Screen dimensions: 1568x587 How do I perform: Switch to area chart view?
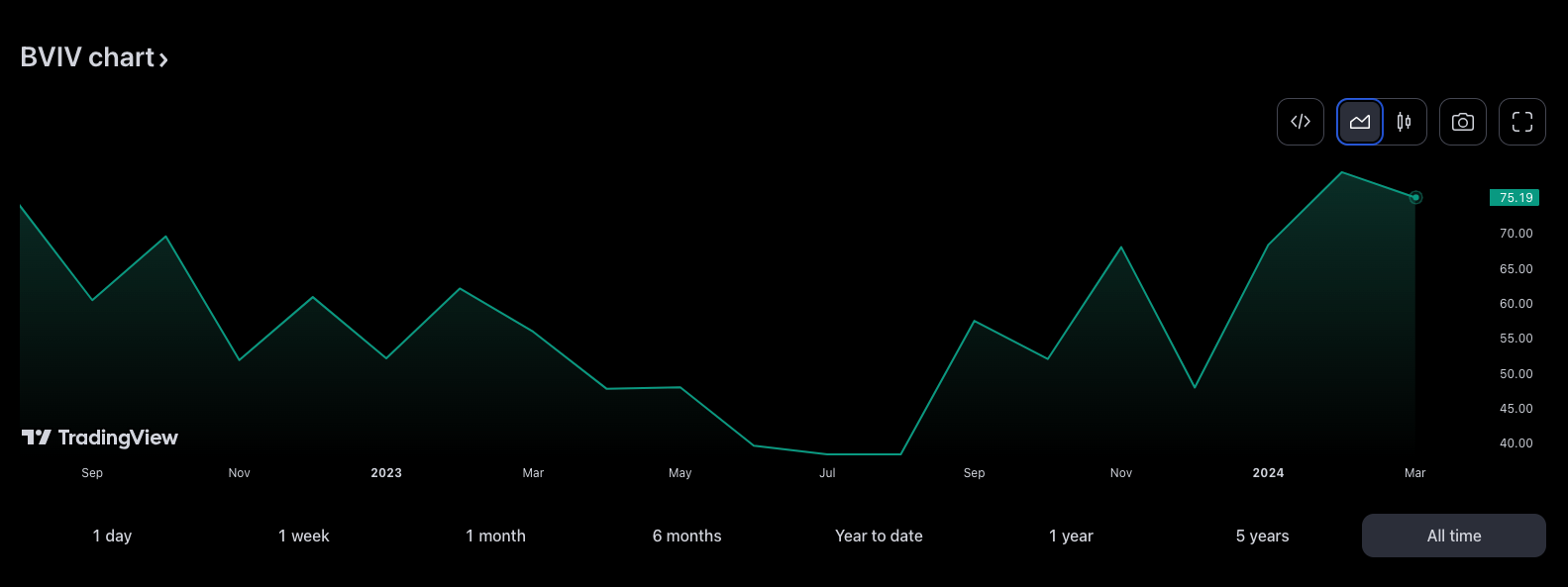pyautogui.click(x=1360, y=122)
